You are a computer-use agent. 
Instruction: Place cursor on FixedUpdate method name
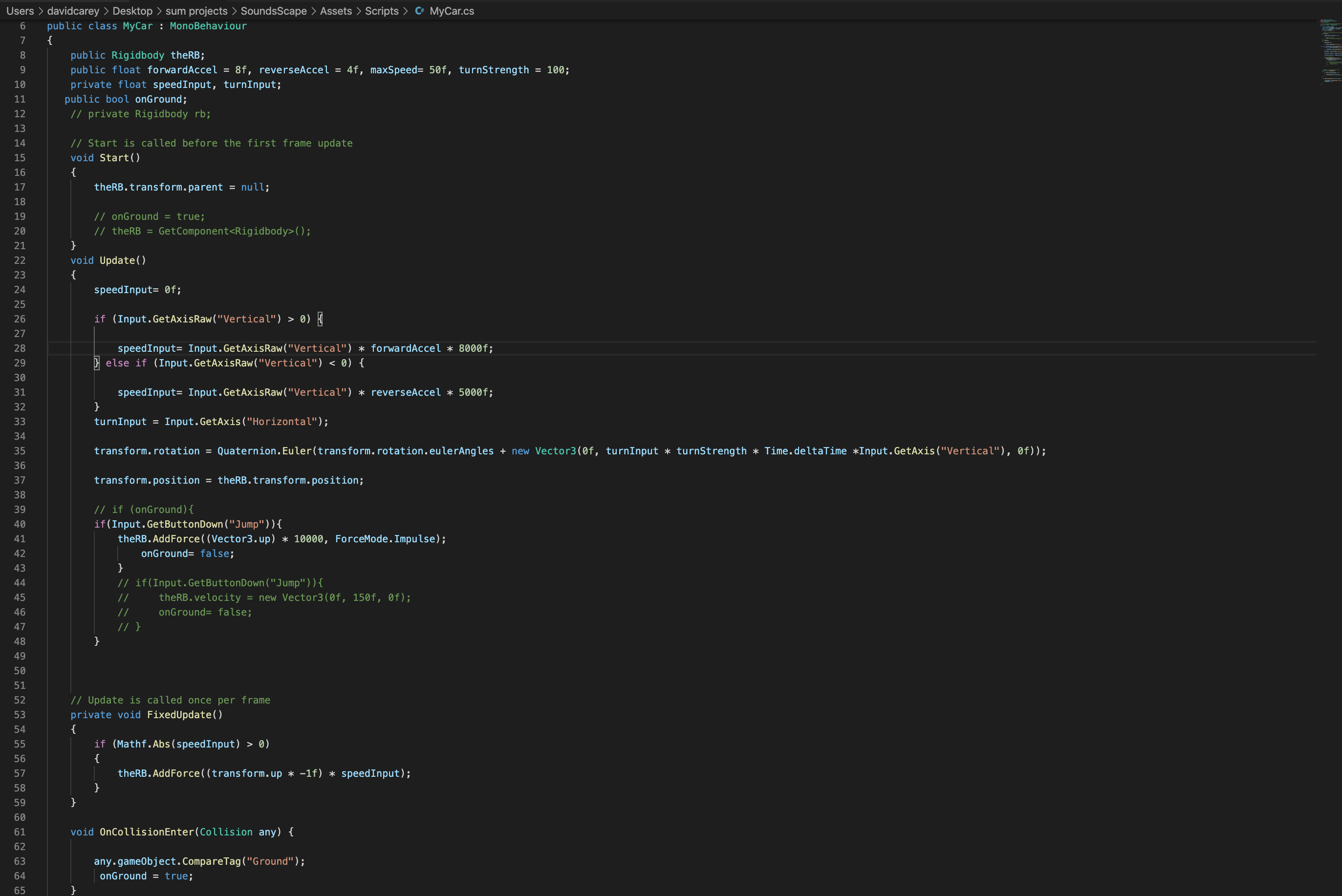pos(179,715)
